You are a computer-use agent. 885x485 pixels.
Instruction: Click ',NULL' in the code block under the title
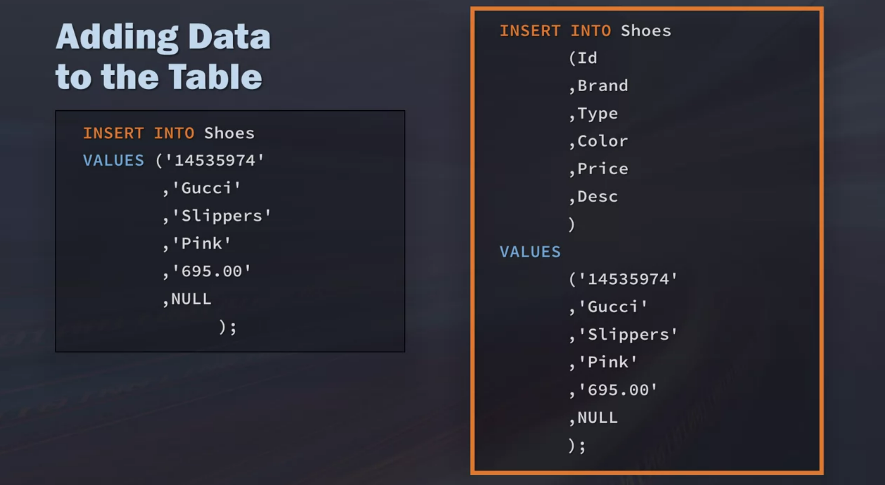187,299
